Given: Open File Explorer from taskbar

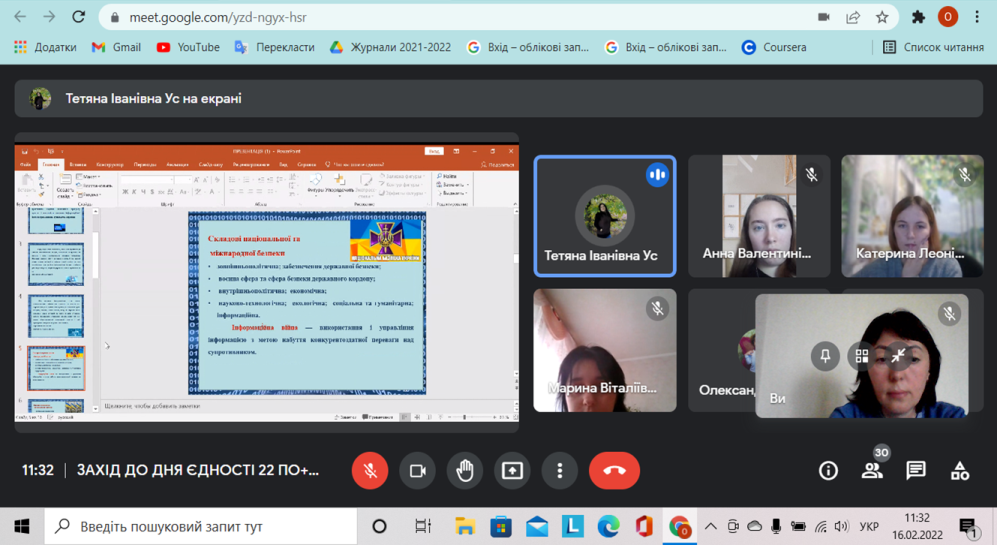Looking at the screenshot, I should pos(465,527).
